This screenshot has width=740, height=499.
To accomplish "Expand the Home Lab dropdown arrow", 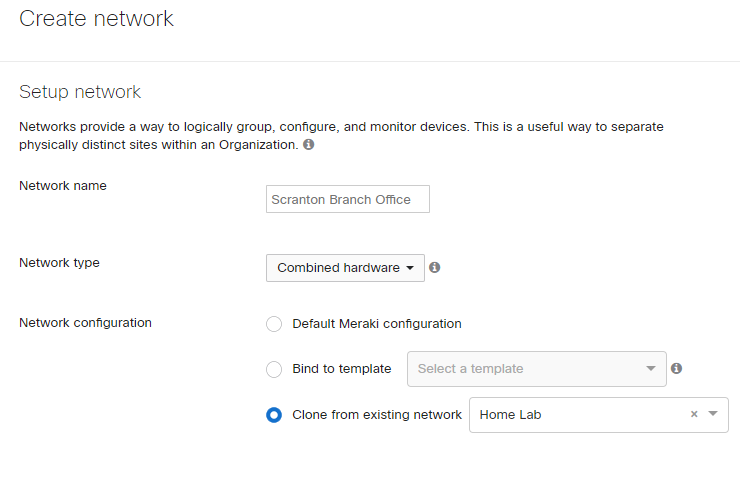I will pyautogui.click(x=713, y=414).
